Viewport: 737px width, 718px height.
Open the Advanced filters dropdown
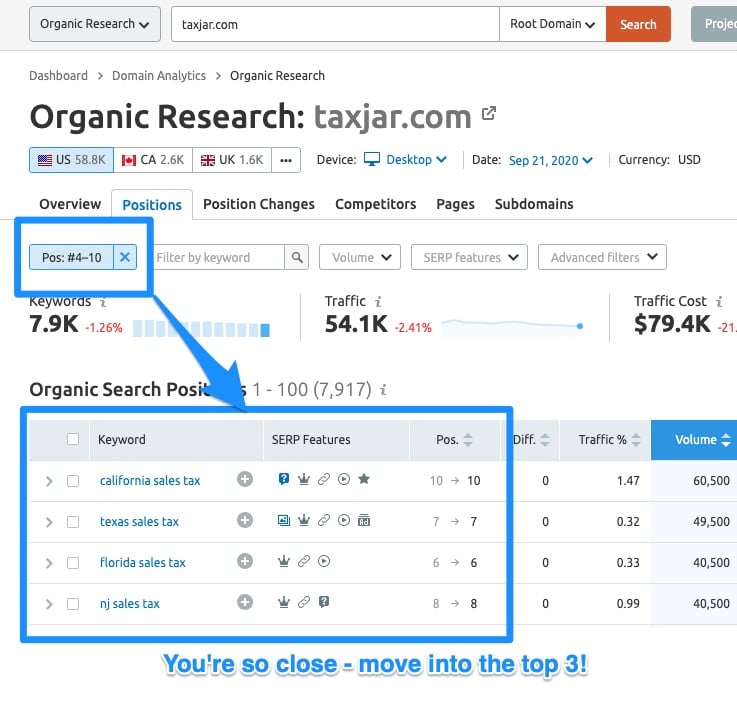(602, 257)
